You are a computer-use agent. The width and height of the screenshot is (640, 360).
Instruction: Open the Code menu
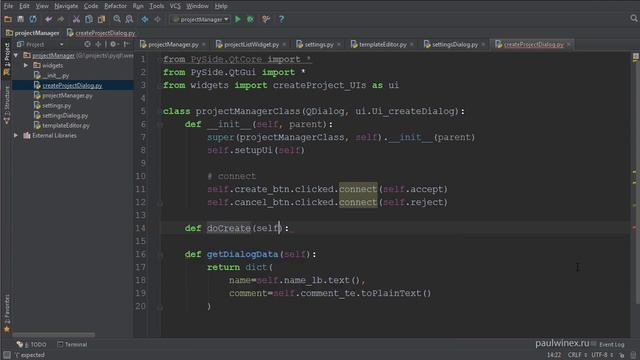pos(91,6)
